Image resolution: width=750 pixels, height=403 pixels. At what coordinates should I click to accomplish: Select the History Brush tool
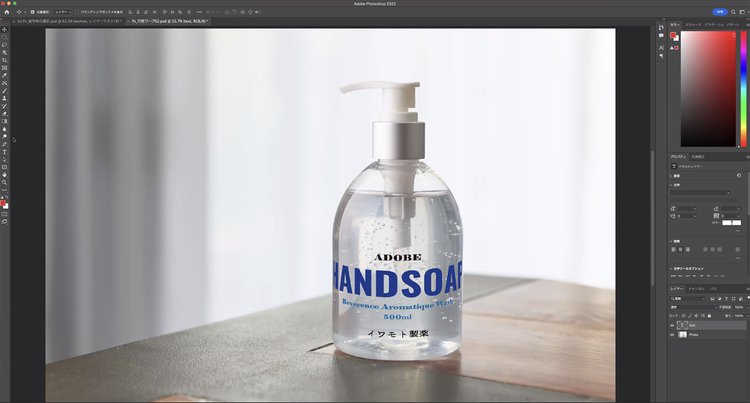5,106
